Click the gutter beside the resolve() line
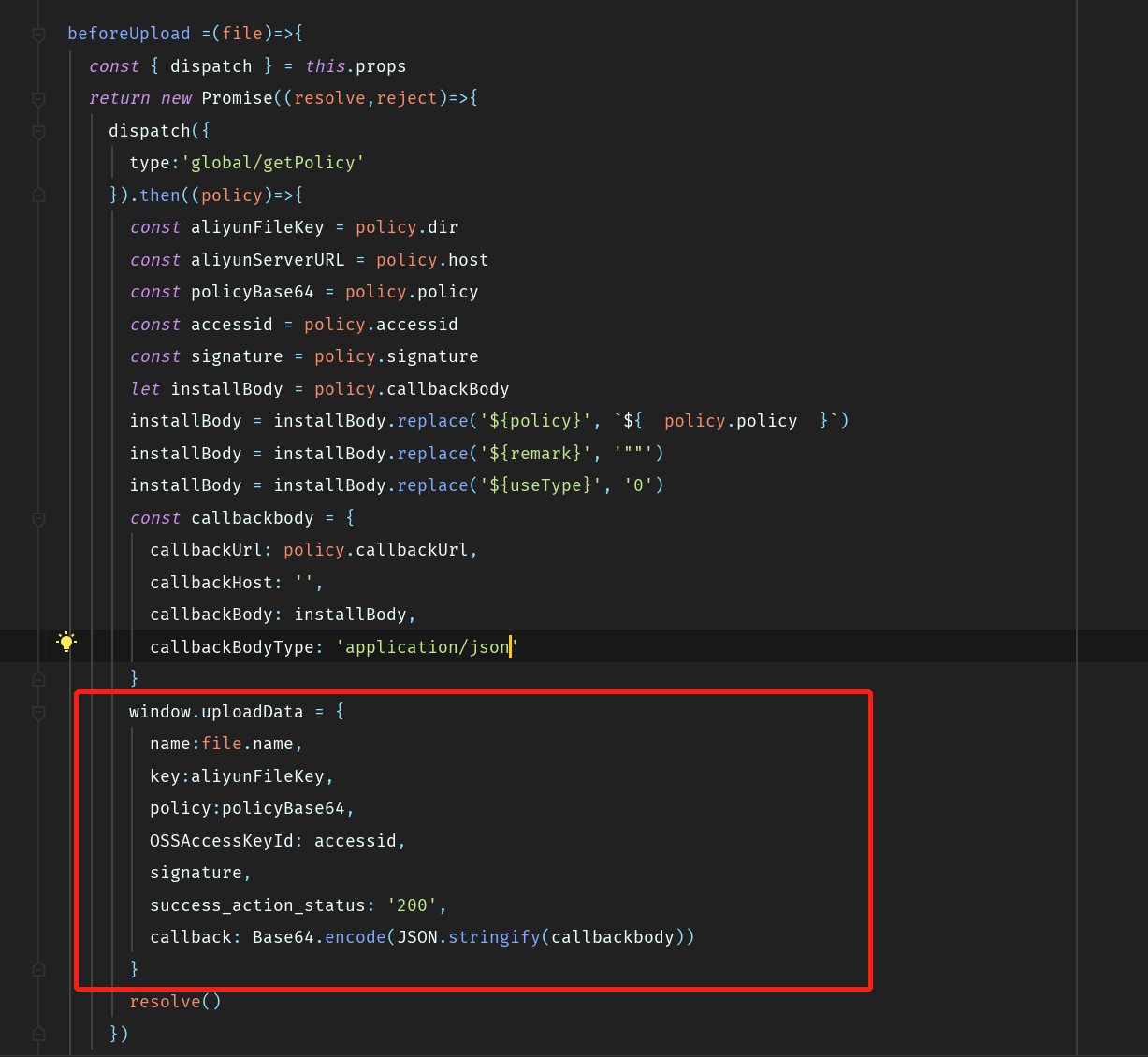Image resolution: width=1148 pixels, height=1057 pixels. coord(38,1002)
